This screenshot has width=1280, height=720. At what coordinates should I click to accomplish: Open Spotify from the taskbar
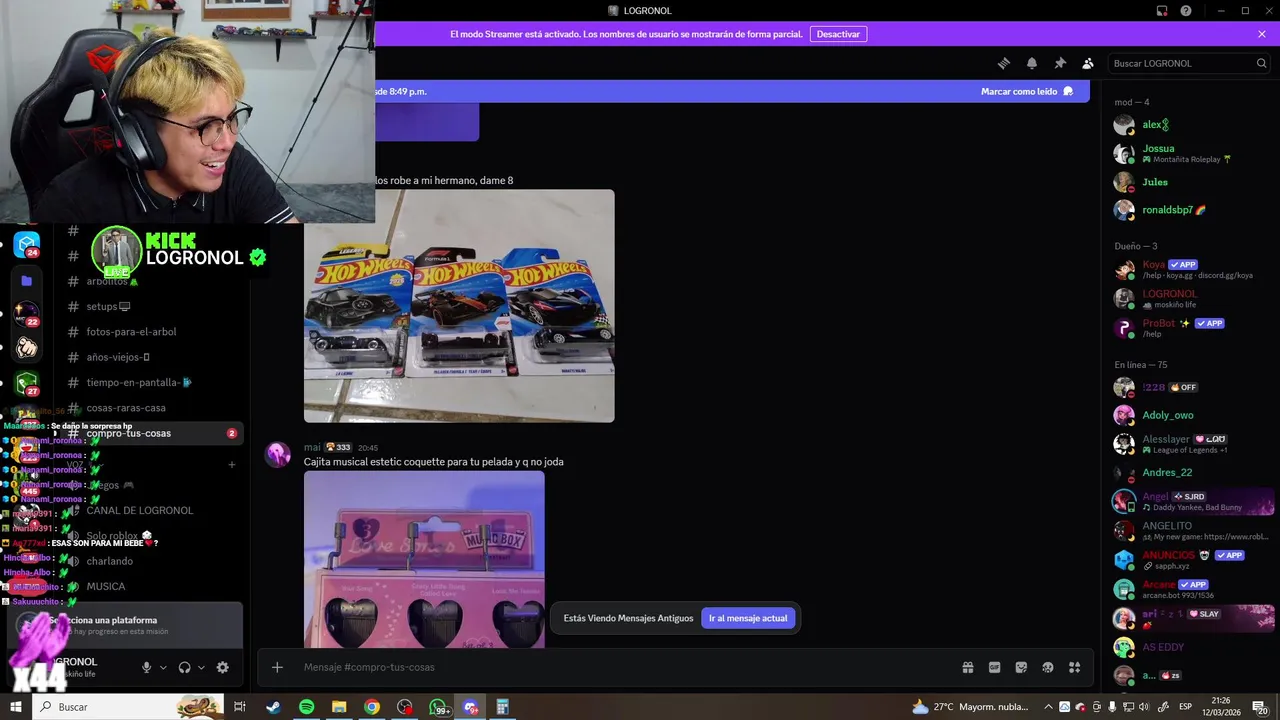click(x=306, y=707)
